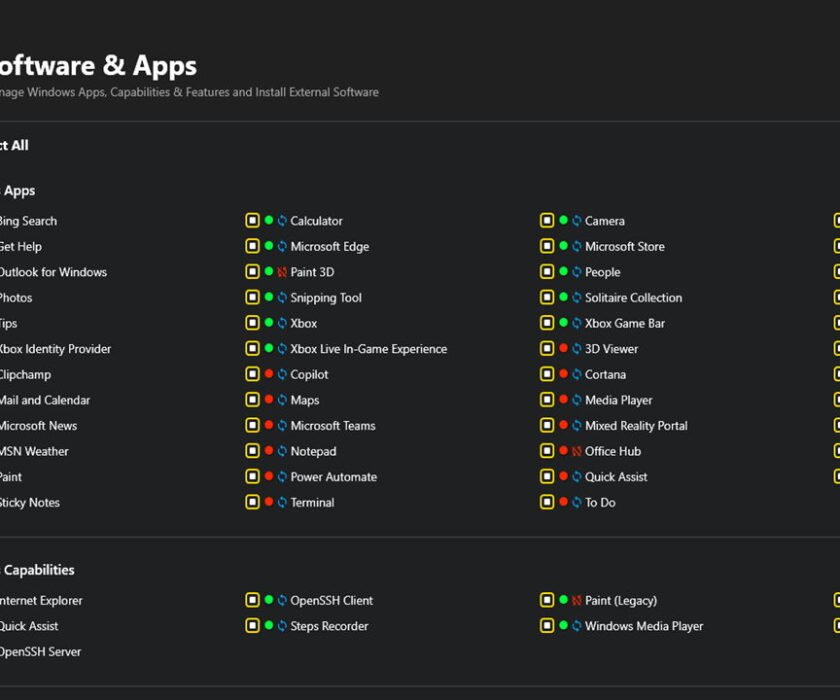Click the red icon beside Paint (Legacy)

click(577, 600)
